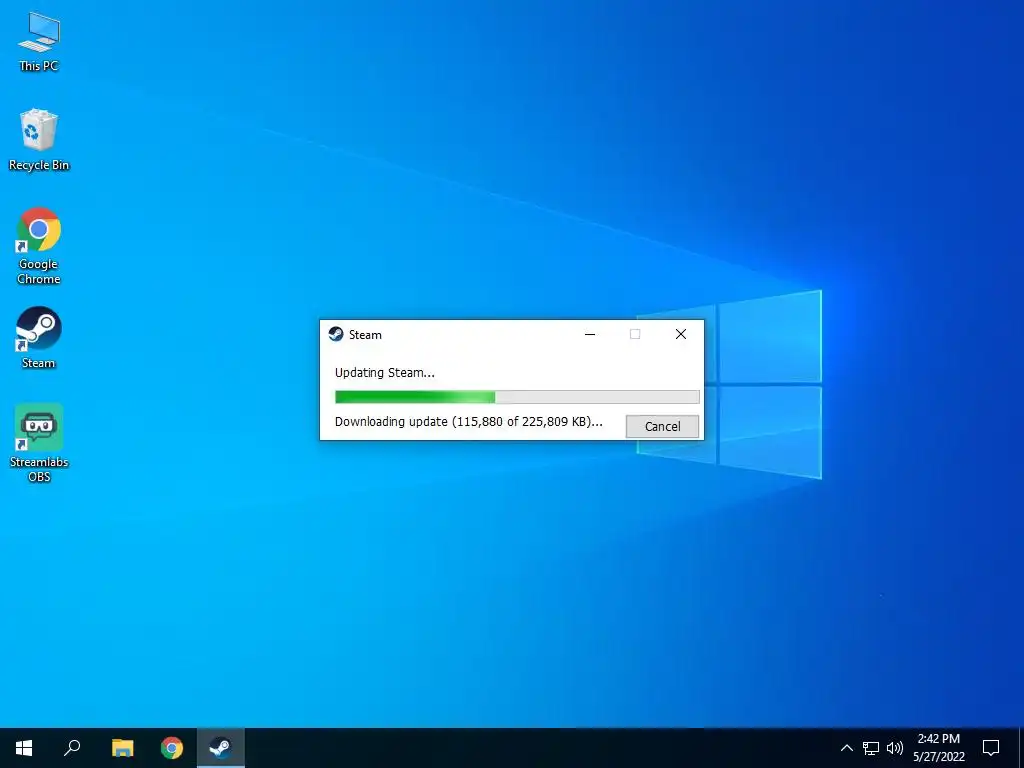Open network status tray icon
This screenshot has height=768, width=1024.
click(871, 748)
